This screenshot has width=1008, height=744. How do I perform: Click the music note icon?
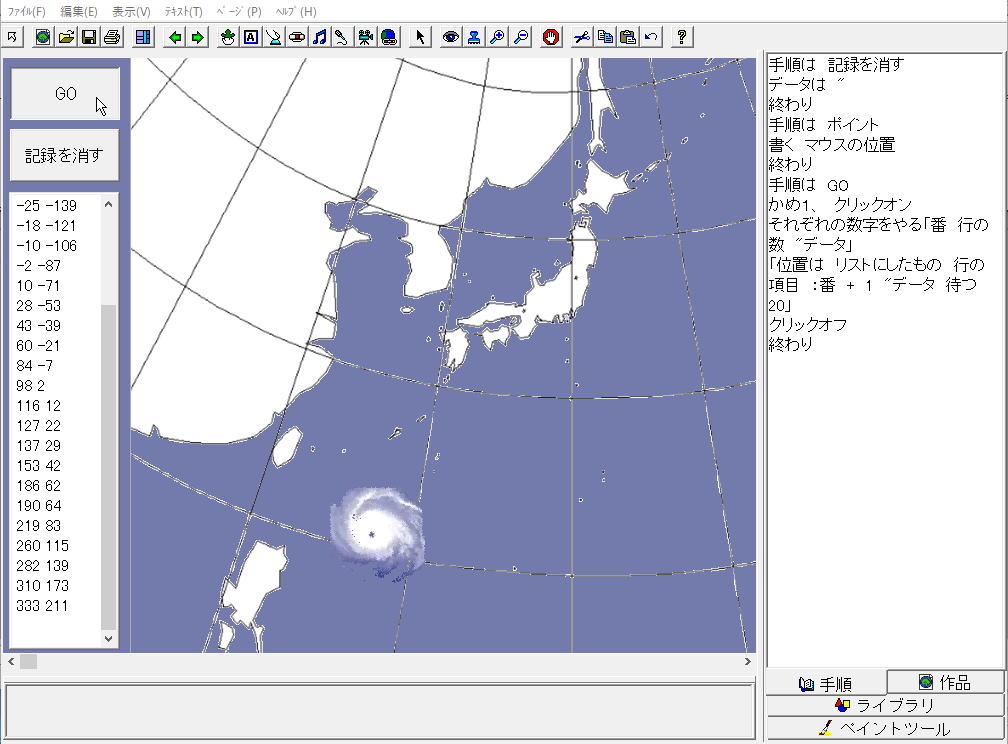tap(319, 37)
